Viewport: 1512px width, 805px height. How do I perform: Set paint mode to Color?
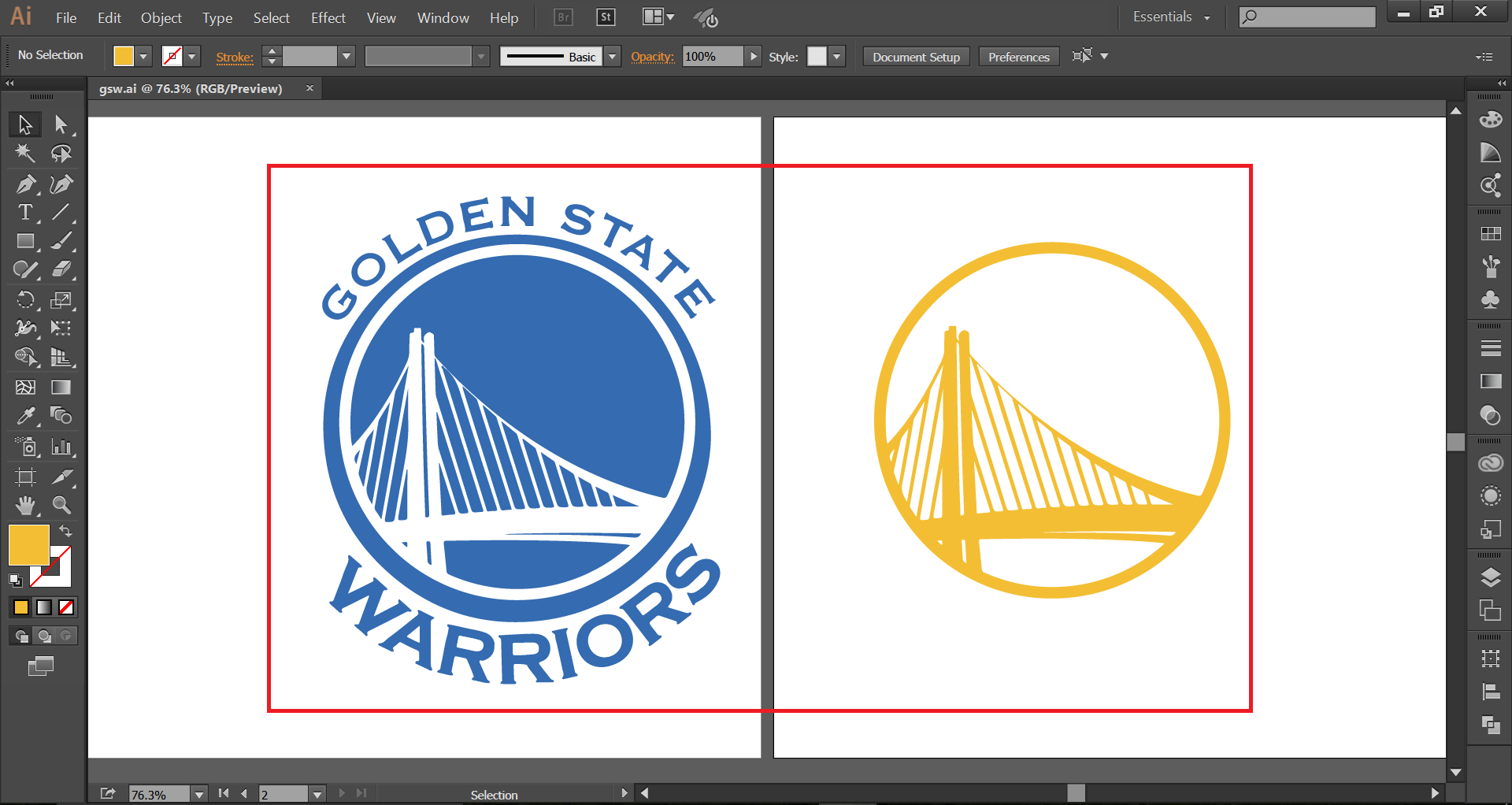point(21,607)
